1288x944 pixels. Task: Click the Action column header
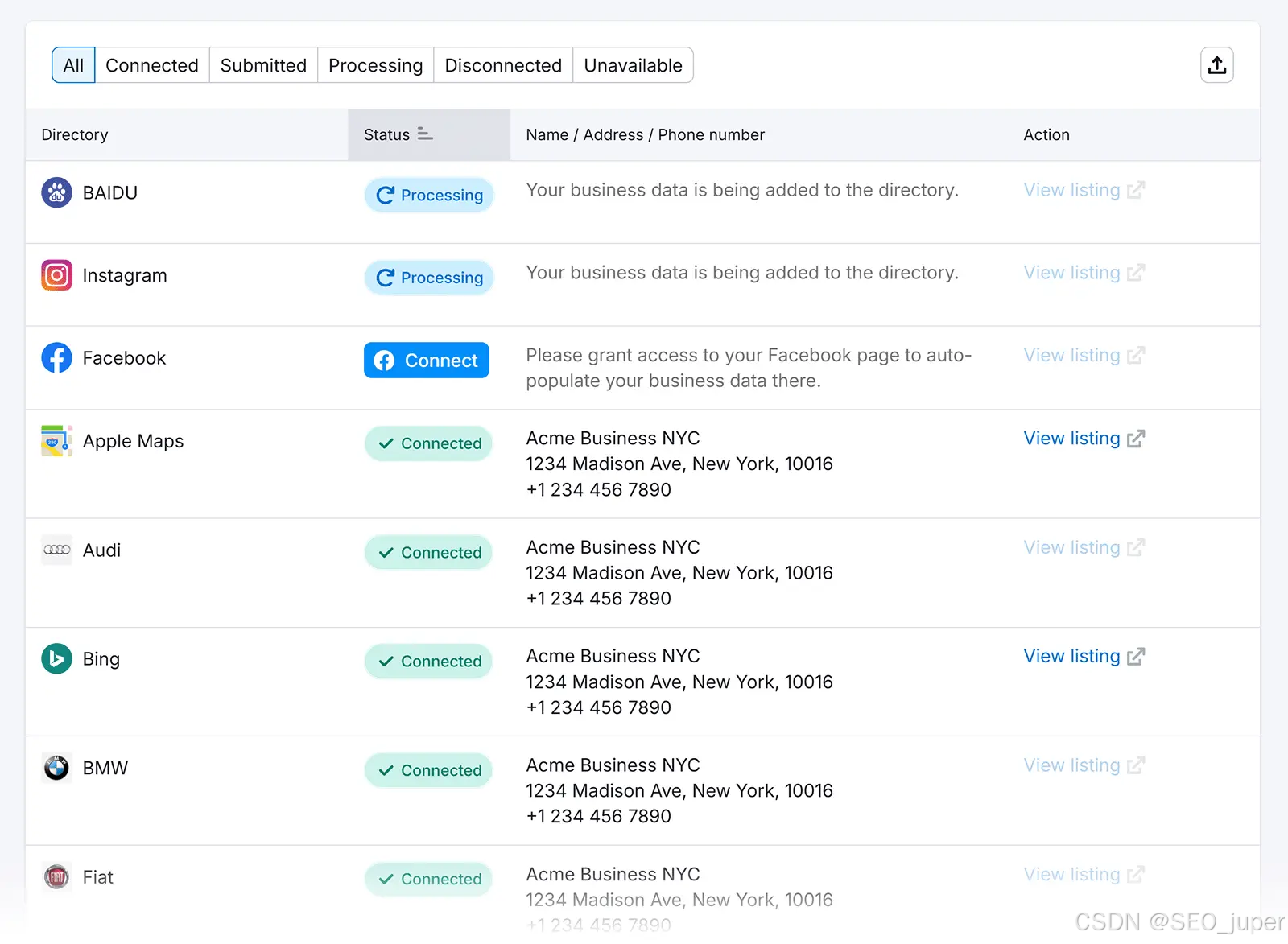pyautogui.click(x=1046, y=135)
